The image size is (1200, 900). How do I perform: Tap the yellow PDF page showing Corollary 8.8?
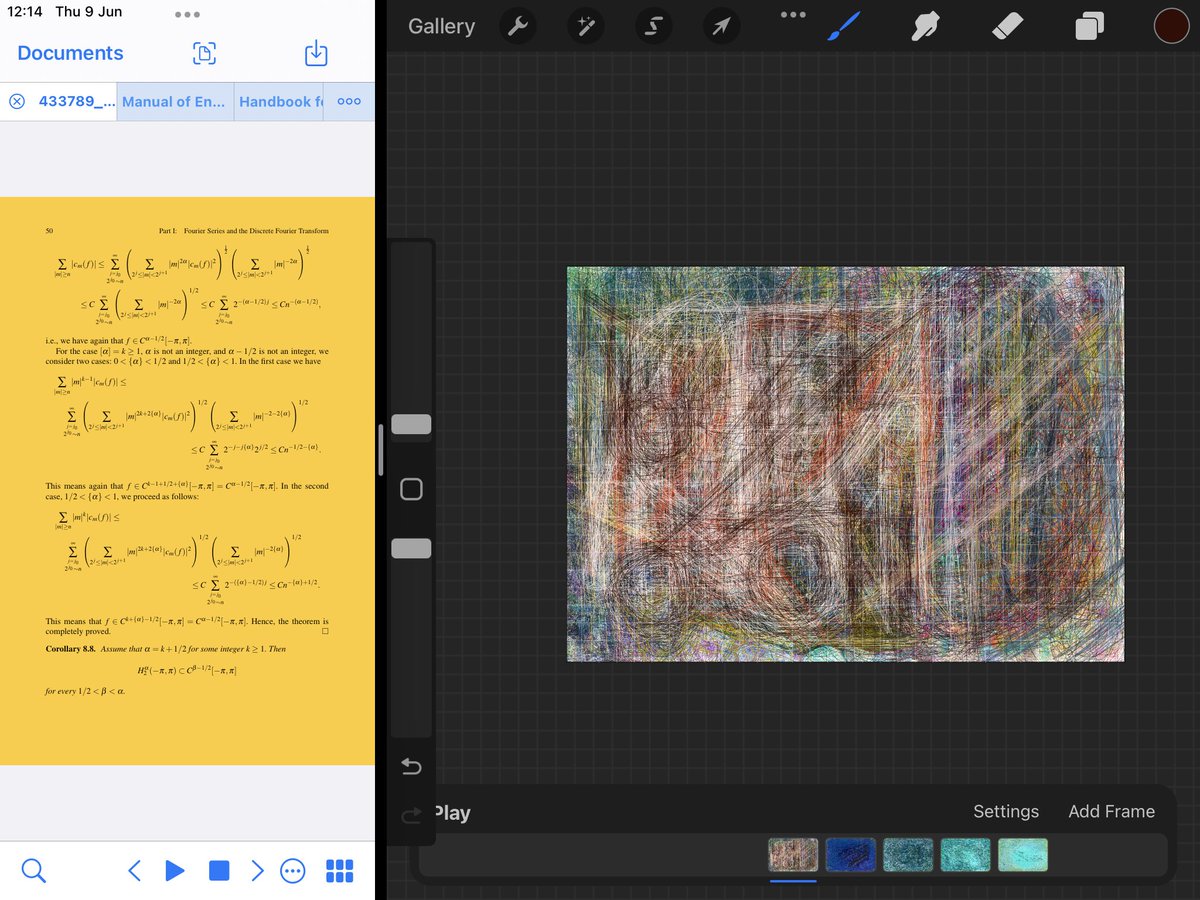187,481
